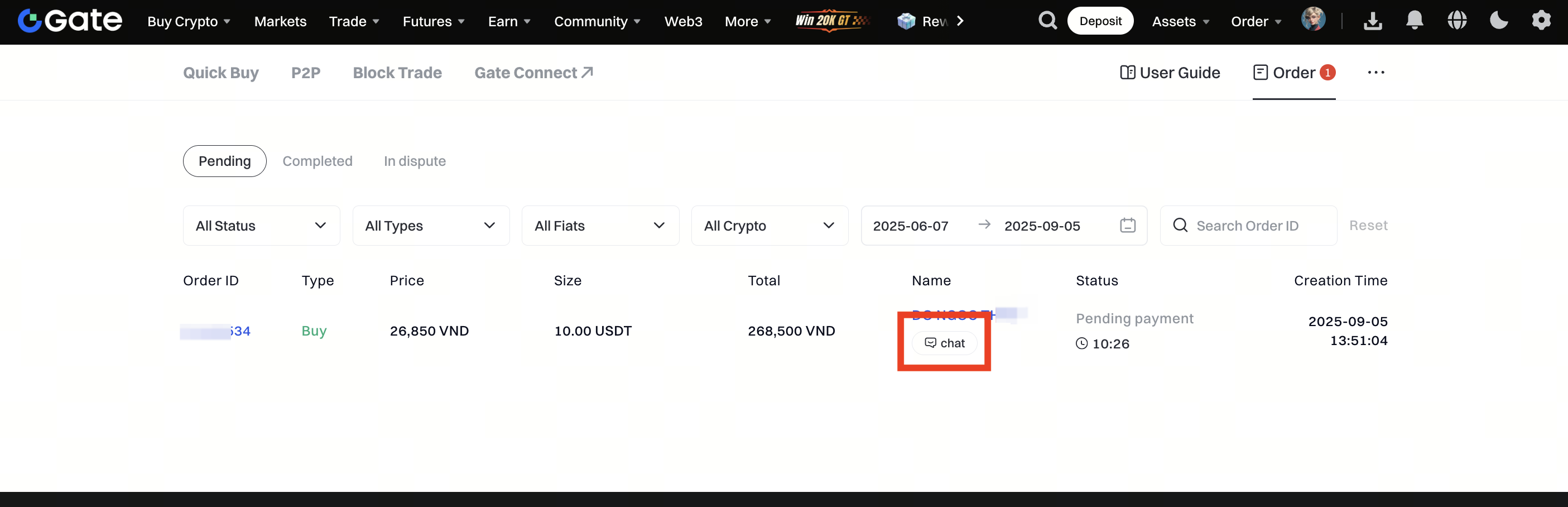Click the Gate logo

pyautogui.click(x=70, y=21)
